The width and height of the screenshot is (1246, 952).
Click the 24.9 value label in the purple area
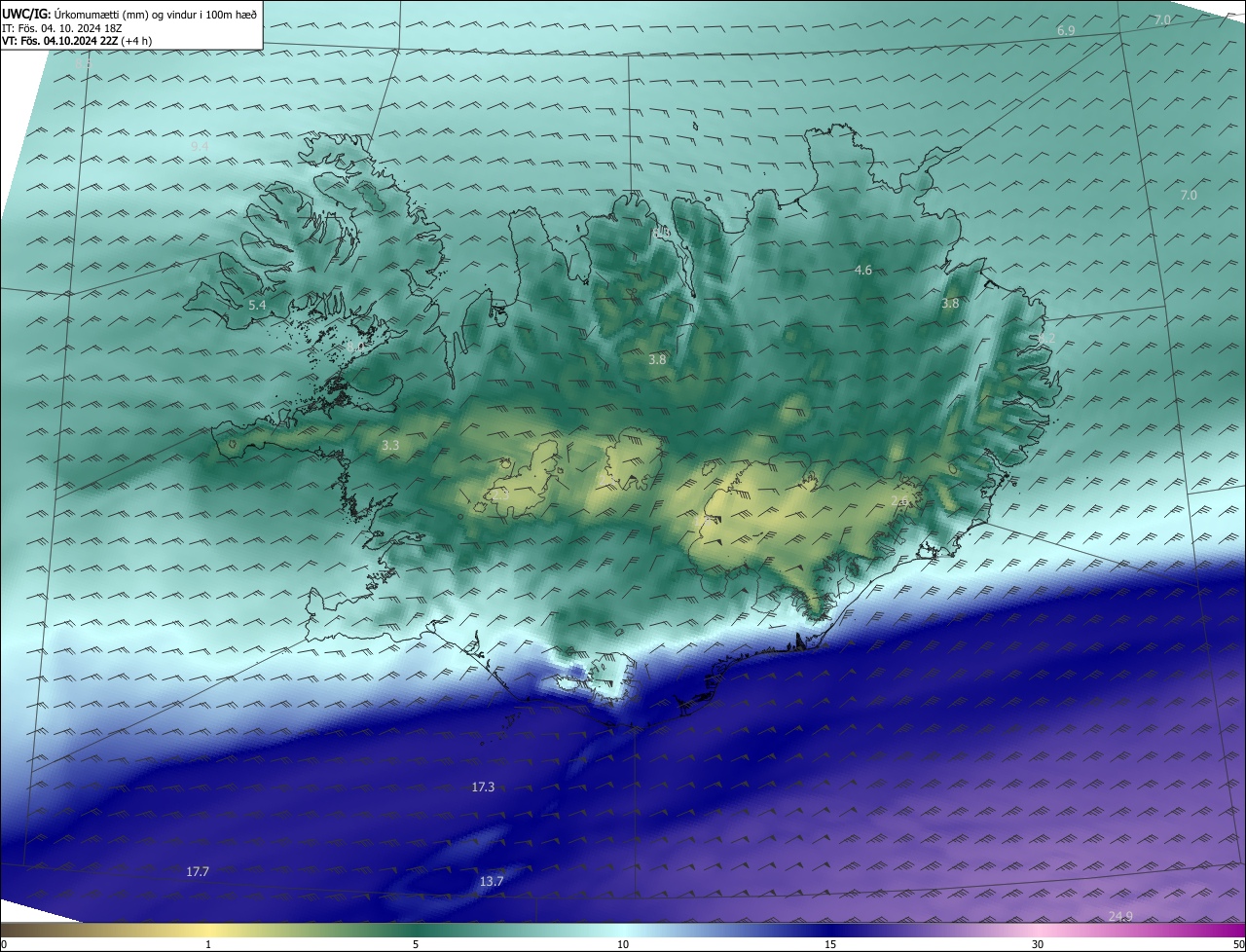pos(1121,916)
